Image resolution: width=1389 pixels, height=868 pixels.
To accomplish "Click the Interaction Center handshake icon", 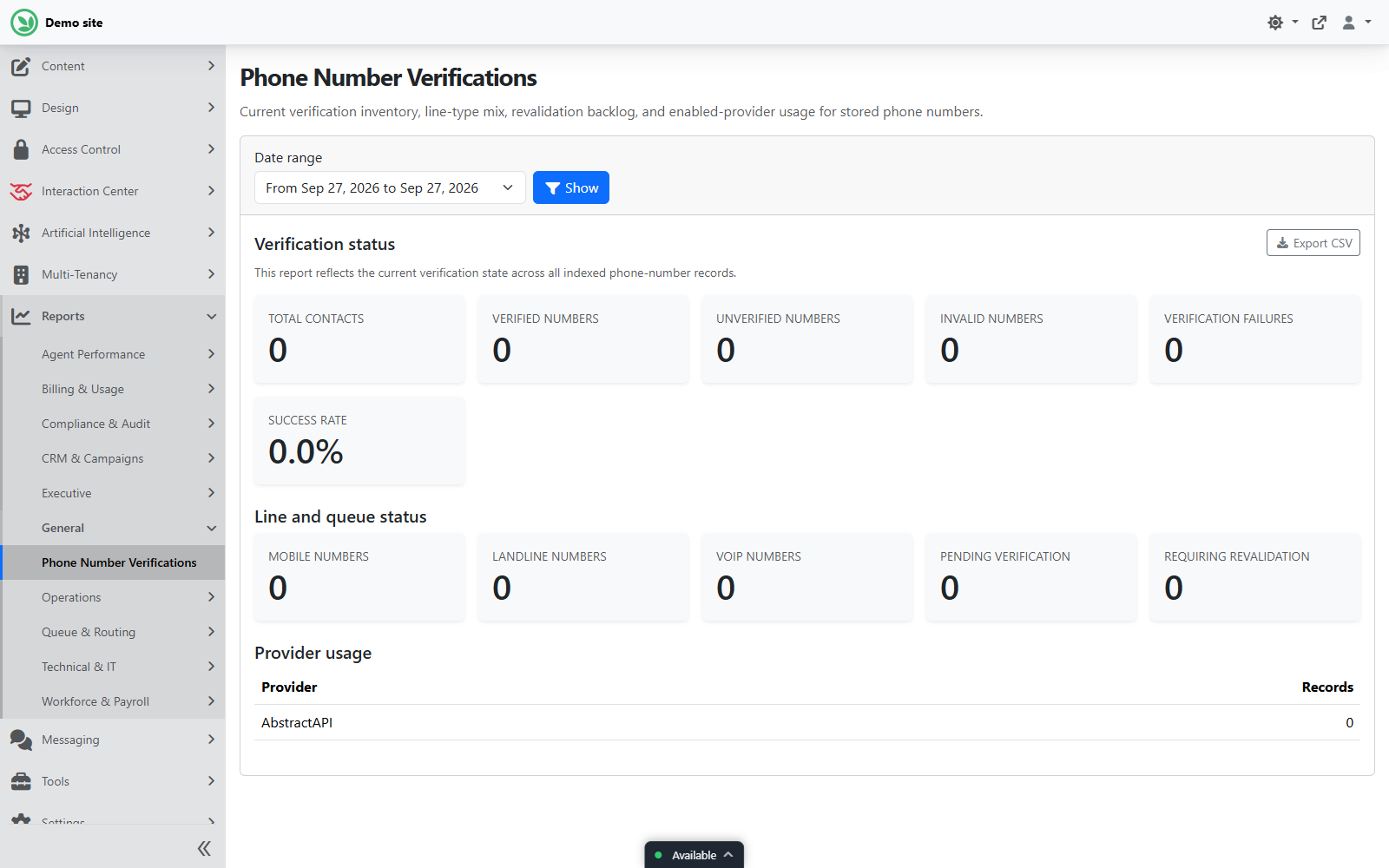I will tap(21, 191).
